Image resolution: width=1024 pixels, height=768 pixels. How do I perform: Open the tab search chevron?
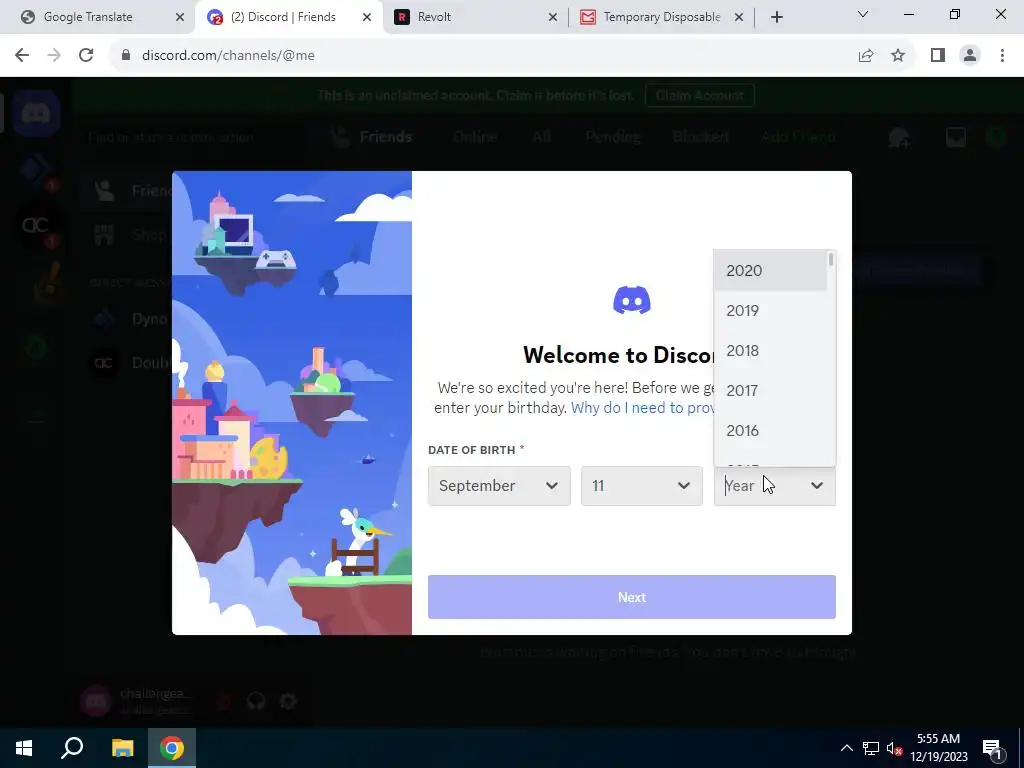pyautogui.click(x=863, y=14)
